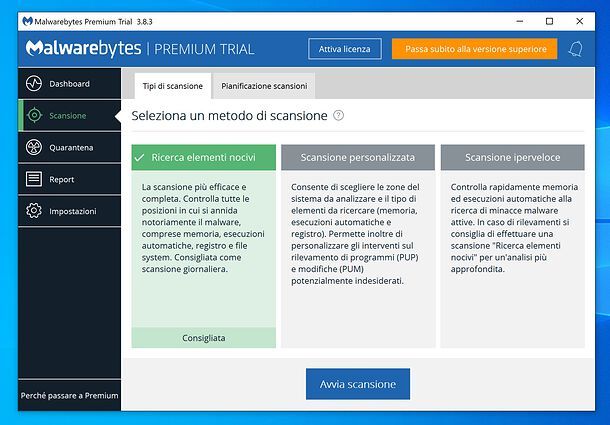This screenshot has width=610, height=425.
Task: Click the window title Malwarebytes Premium Trial 3.8.3
Action: click(x=93, y=22)
